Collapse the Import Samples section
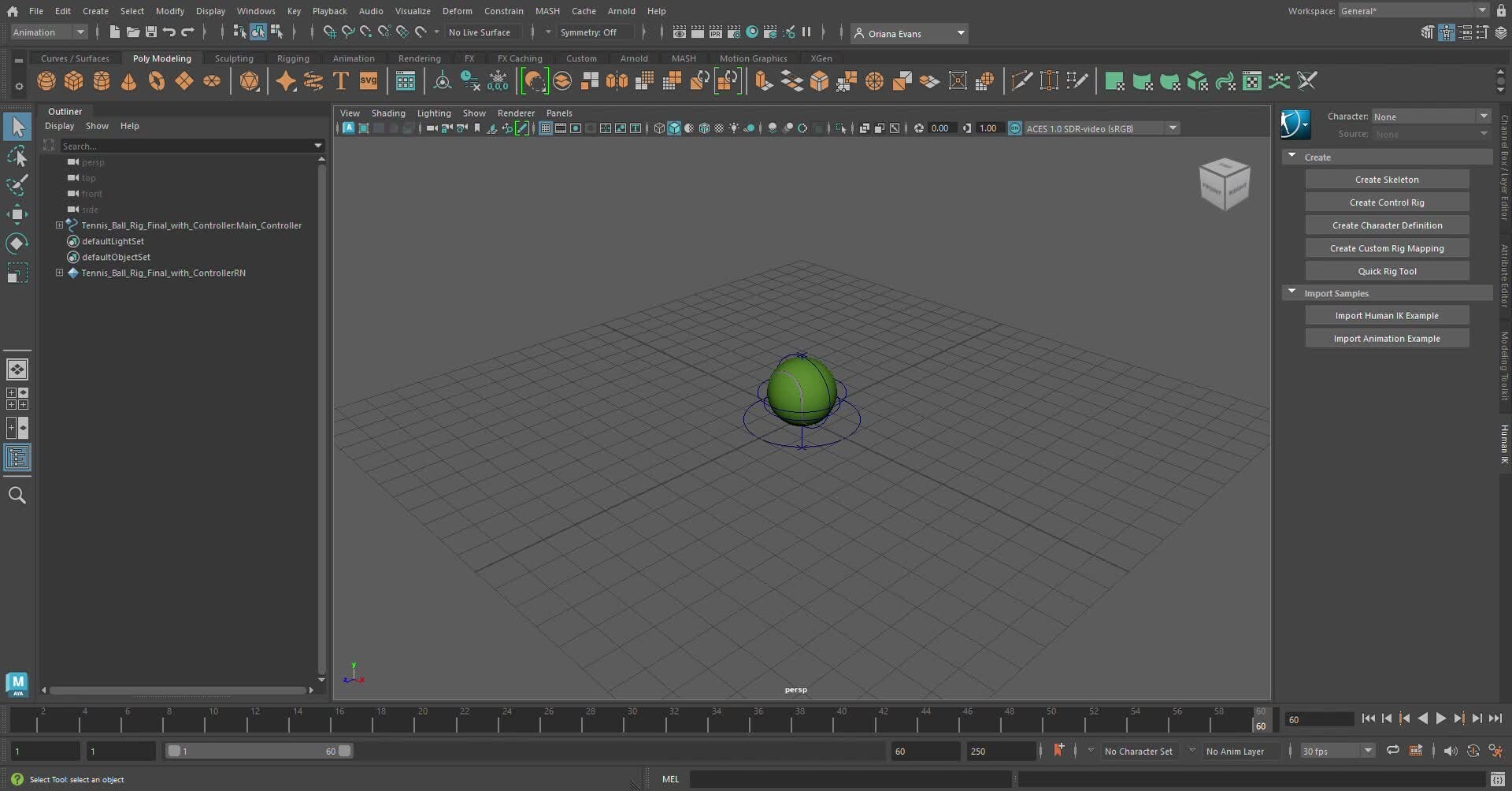 pyautogui.click(x=1292, y=292)
